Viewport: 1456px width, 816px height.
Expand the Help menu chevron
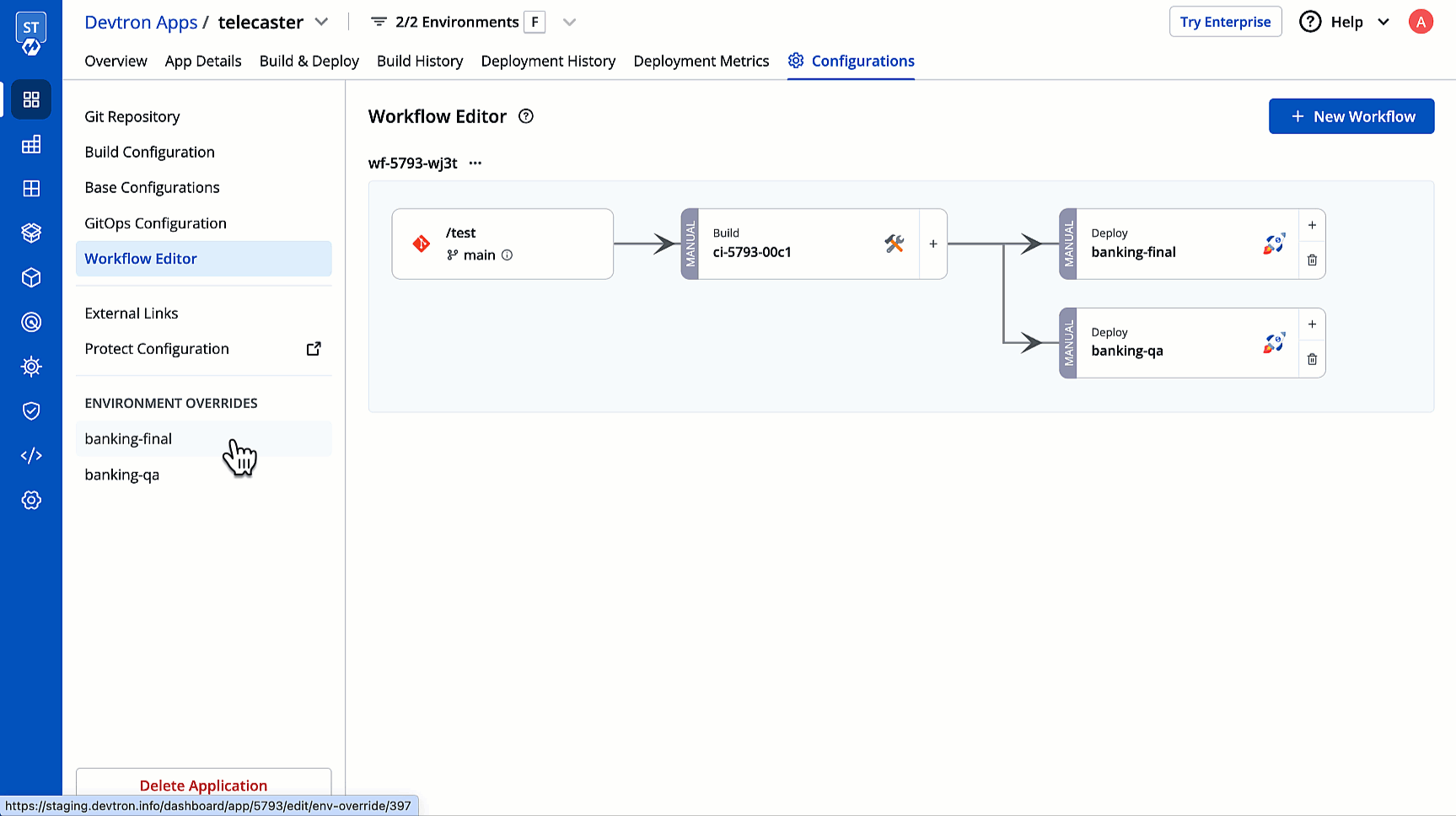pyautogui.click(x=1383, y=22)
